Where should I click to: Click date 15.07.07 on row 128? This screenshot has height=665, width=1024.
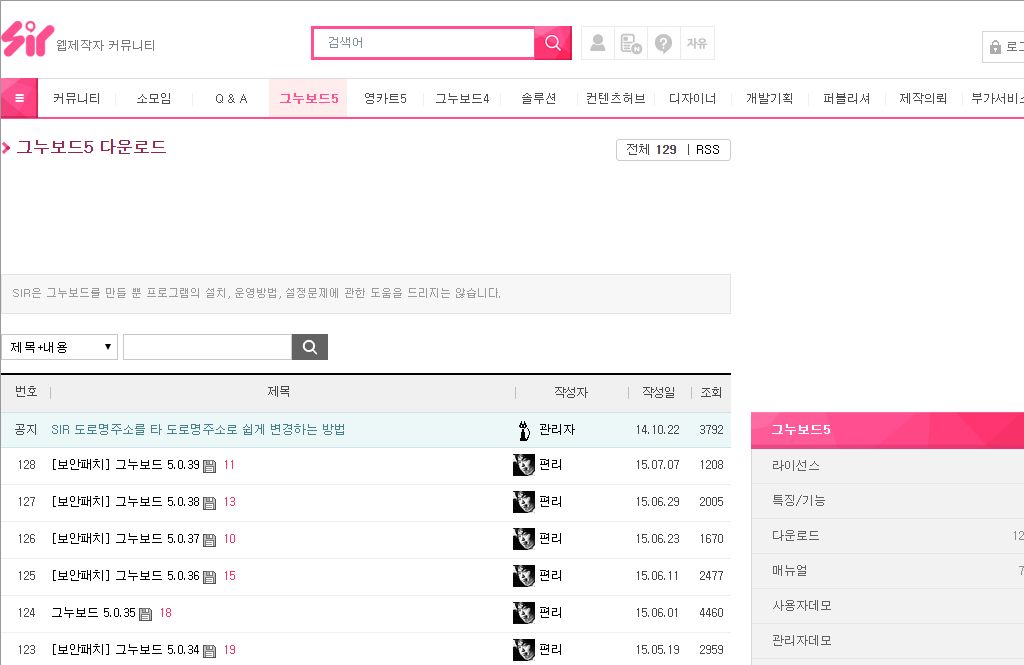tap(658, 464)
